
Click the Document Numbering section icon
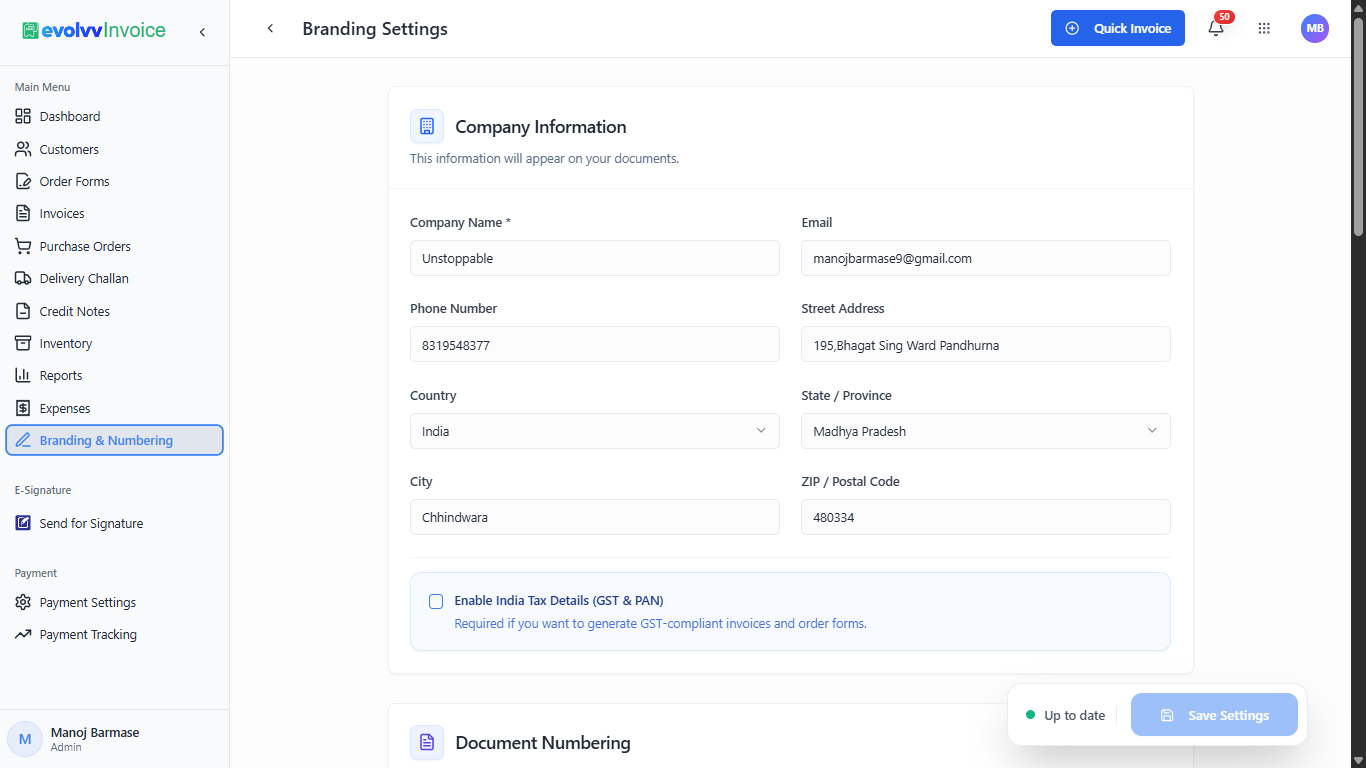pyautogui.click(x=427, y=742)
